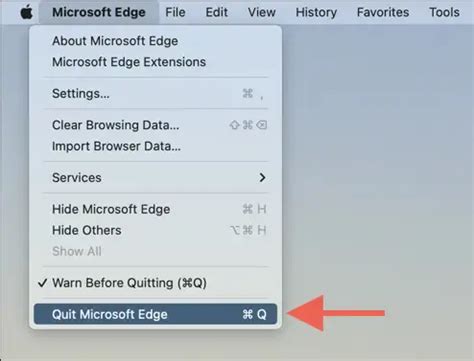Choose Import Browser Data…
474x361 pixels.
[155, 146]
